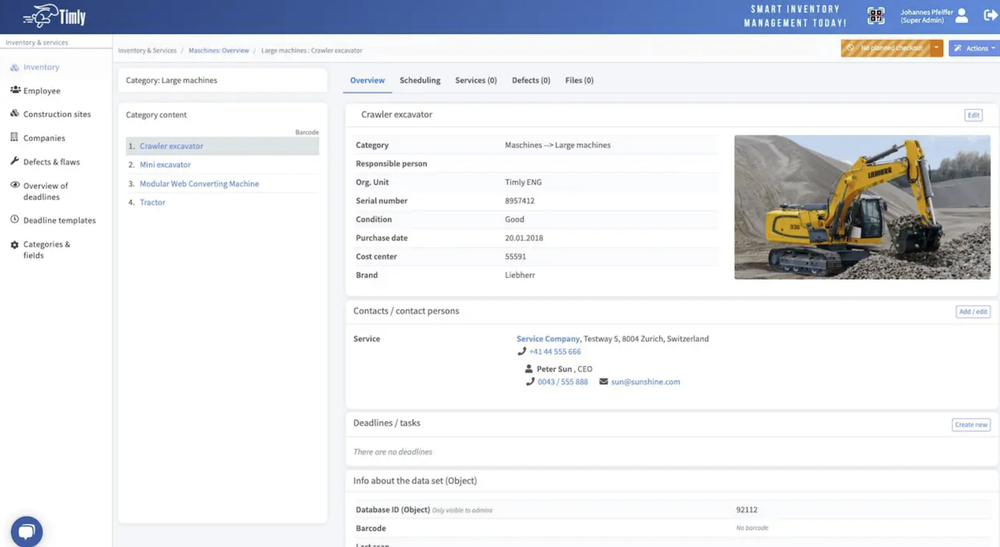Switch to the Scheduling tab
This screenshot has width=1000, height=547.
[x=420, y=80]
